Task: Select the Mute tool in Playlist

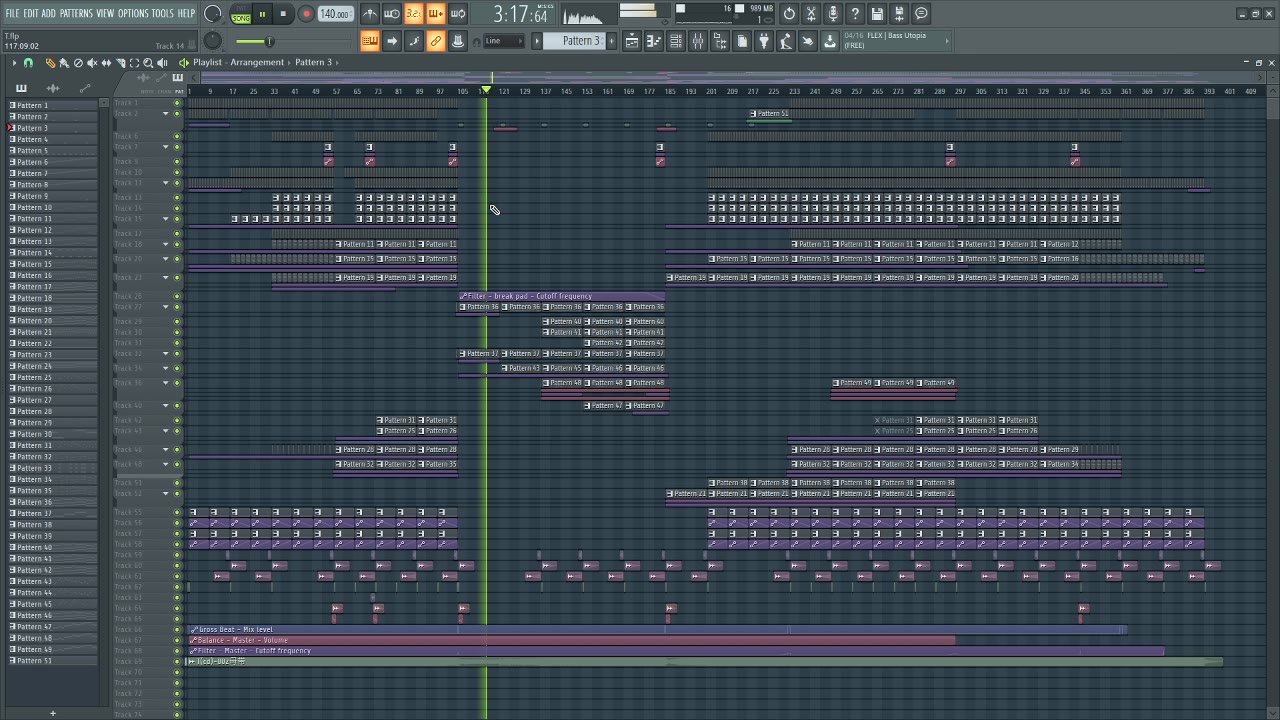Action: (x=92, y=63)
